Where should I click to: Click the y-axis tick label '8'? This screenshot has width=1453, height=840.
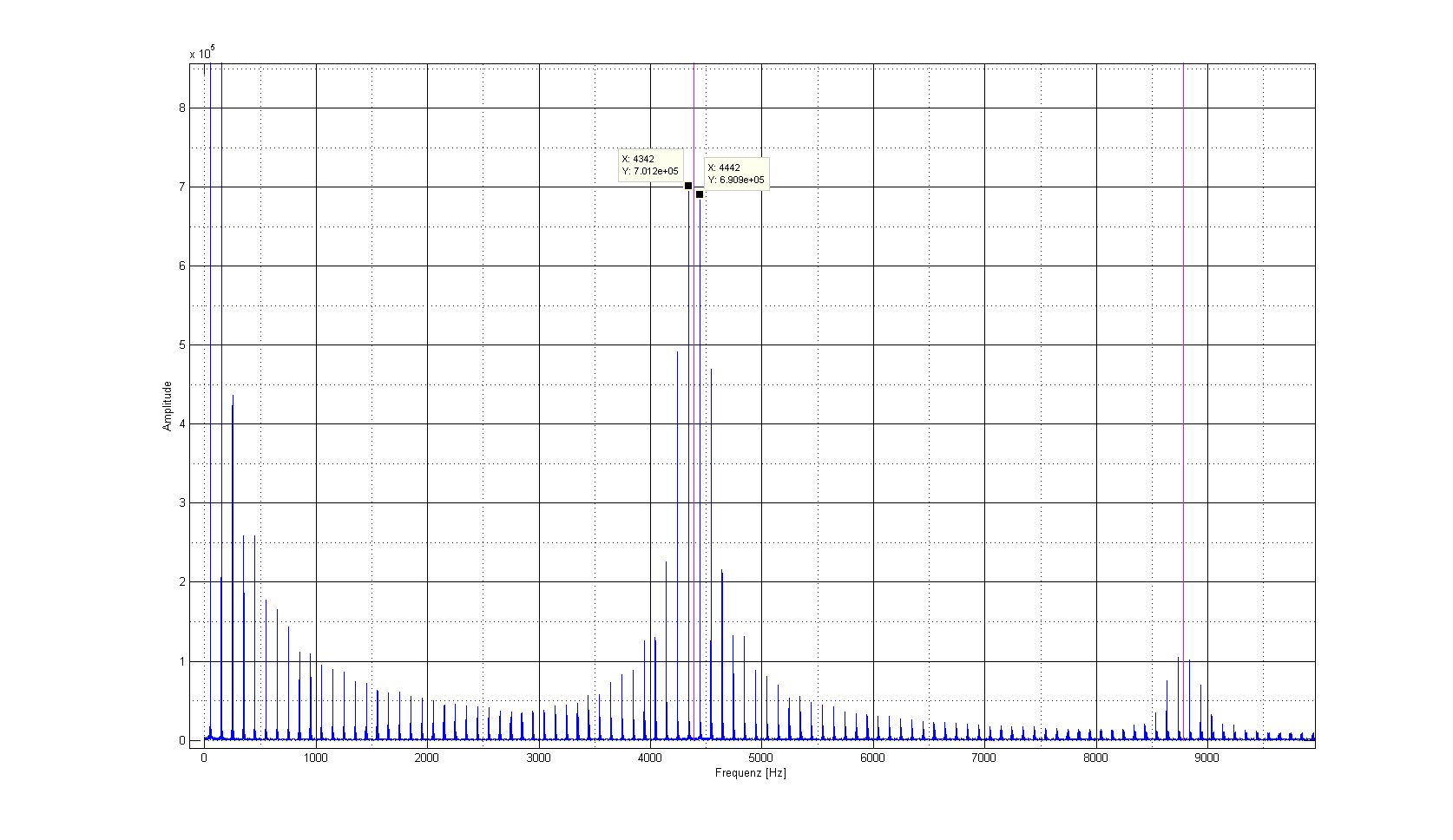[x=182, y=108]
